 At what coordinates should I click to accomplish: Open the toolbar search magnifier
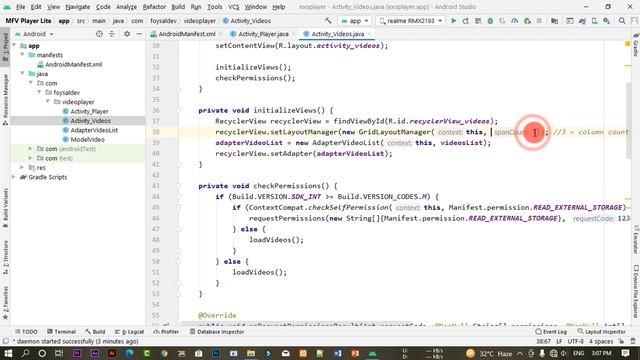(x=622, y=20)
